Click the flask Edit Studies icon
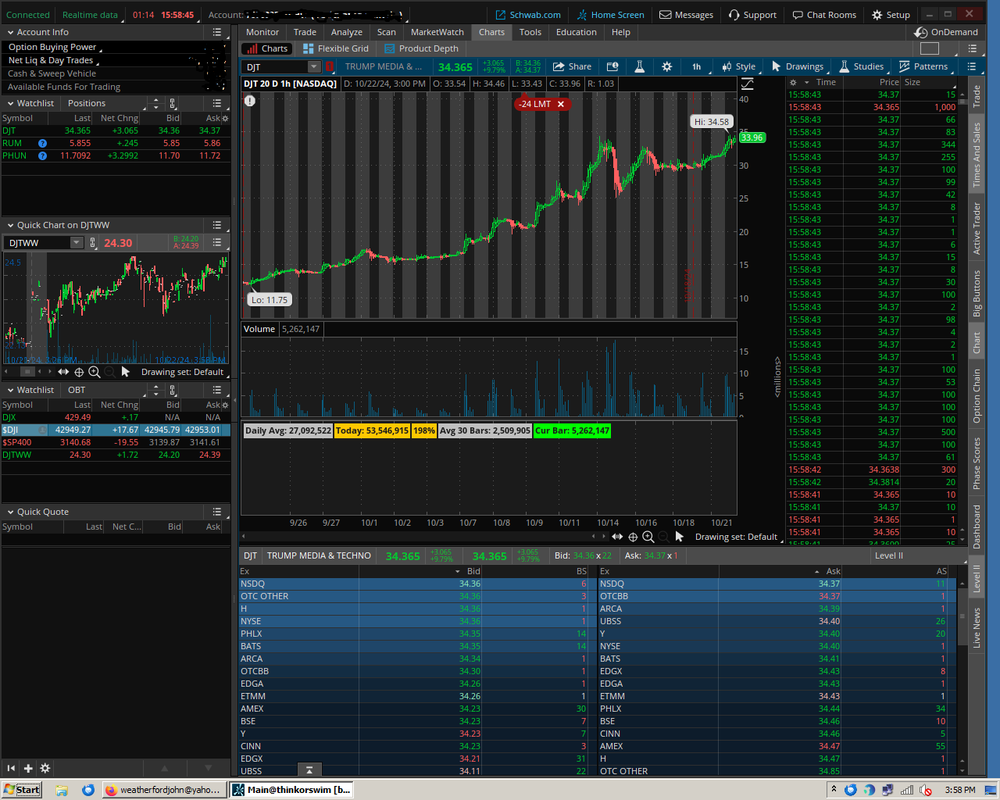The image size is (1000, 800). 640,66
